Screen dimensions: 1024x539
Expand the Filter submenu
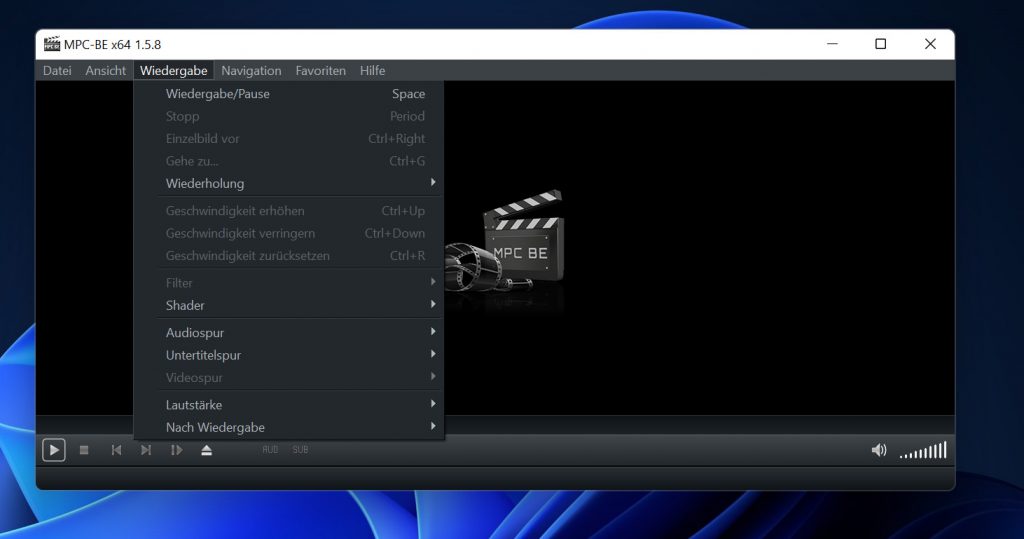[289, 283]
